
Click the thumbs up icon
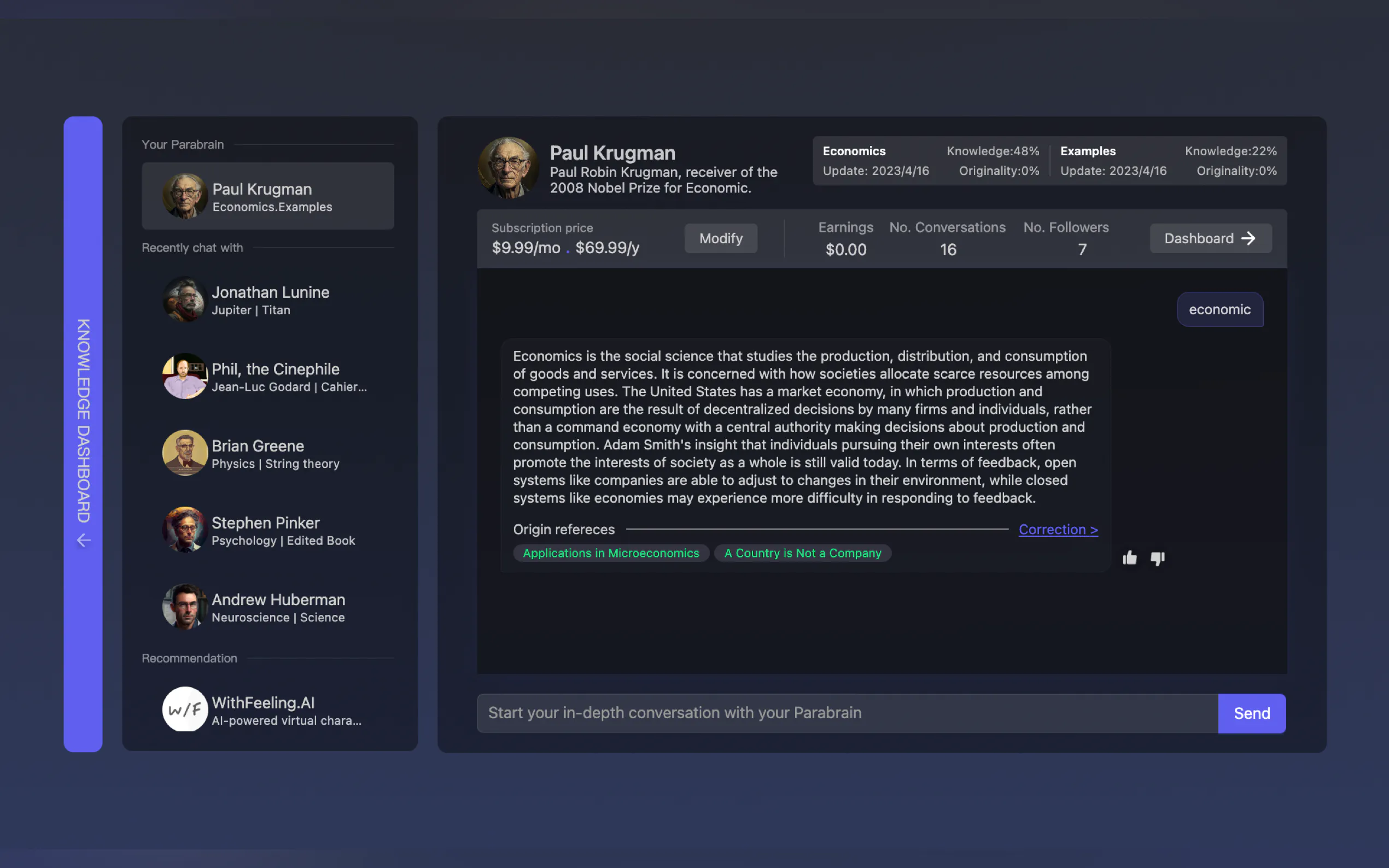point(1129,558)
